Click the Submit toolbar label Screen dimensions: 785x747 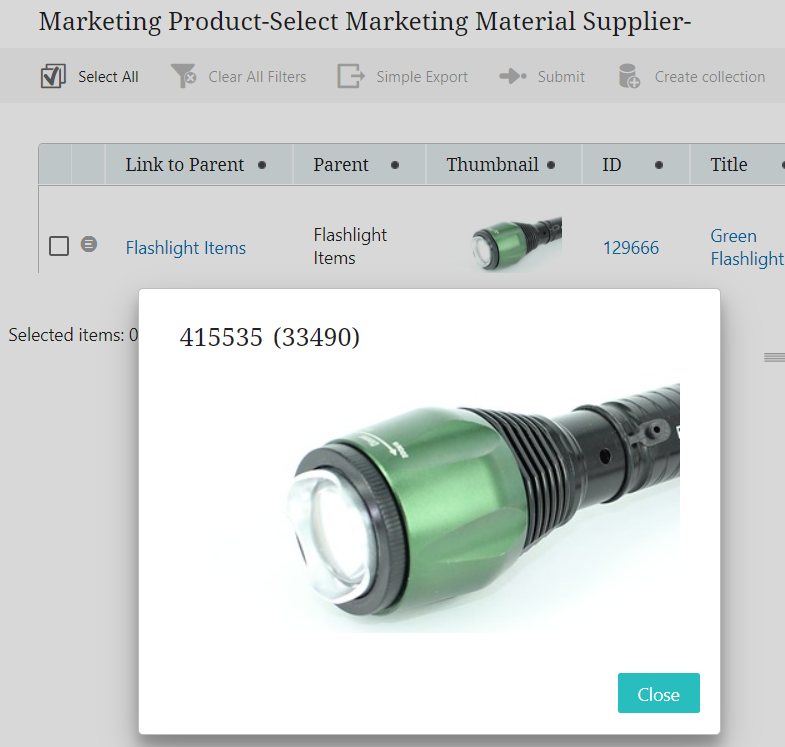(561, 76)
